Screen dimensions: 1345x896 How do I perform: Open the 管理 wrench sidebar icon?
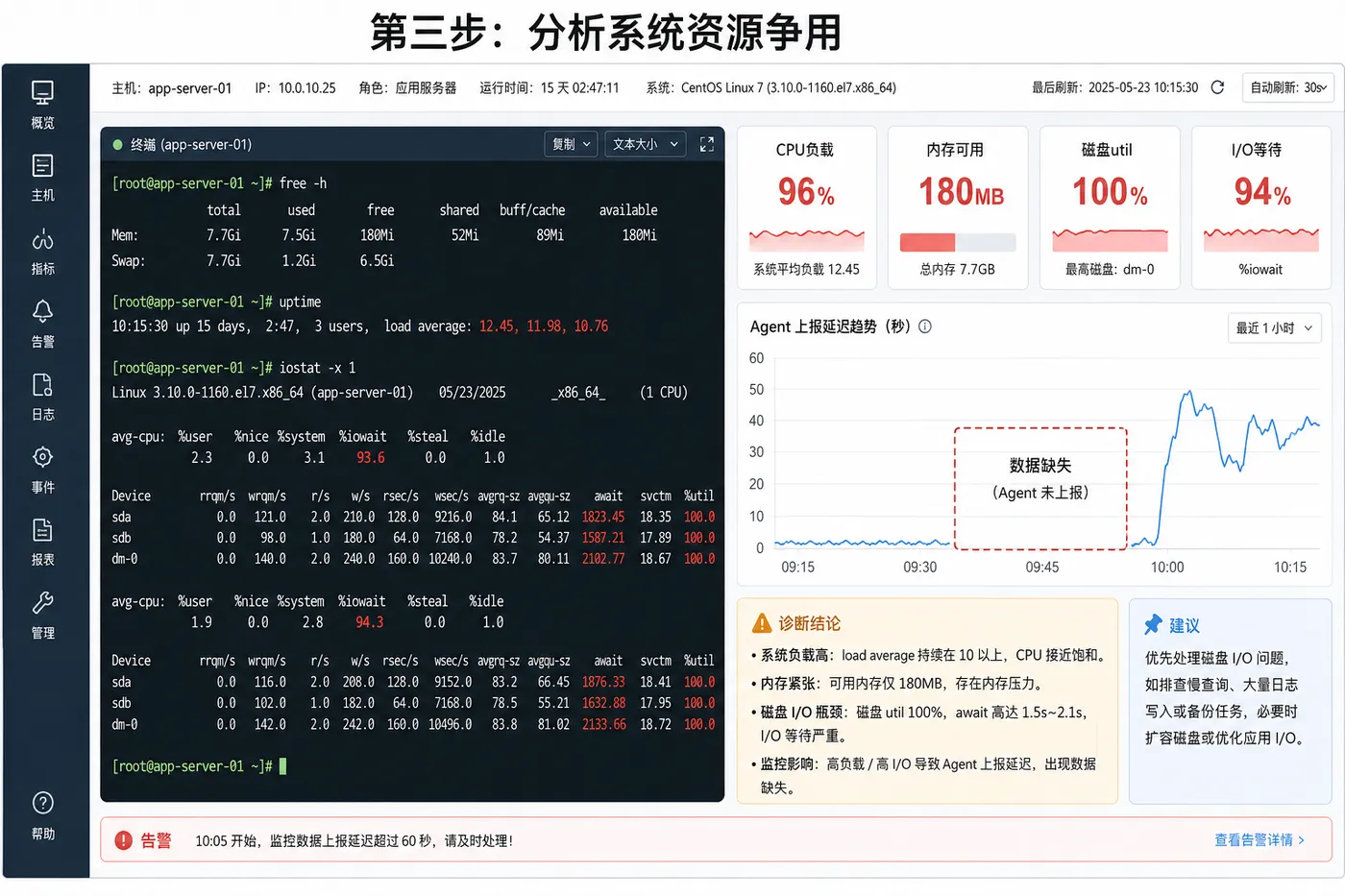tap(42, 603)
